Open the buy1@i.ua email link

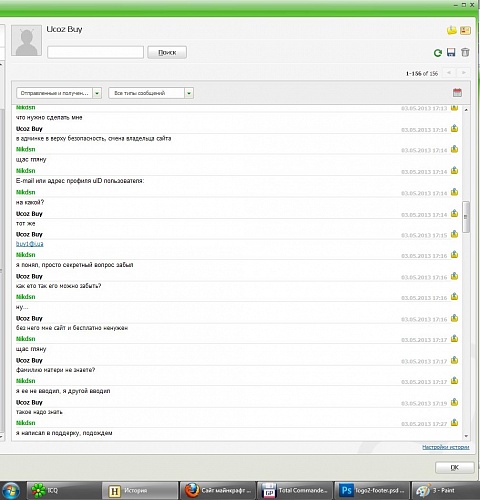tap(30, 244)
